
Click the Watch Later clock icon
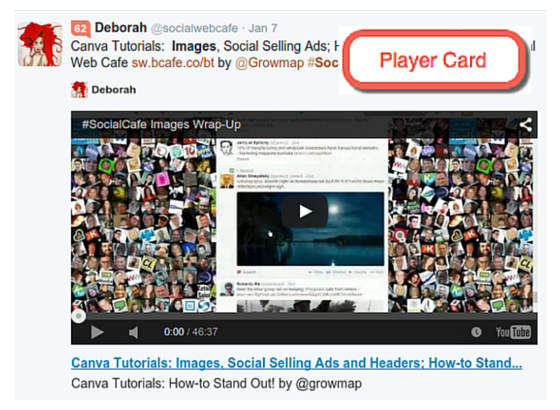tap(476, 332)
